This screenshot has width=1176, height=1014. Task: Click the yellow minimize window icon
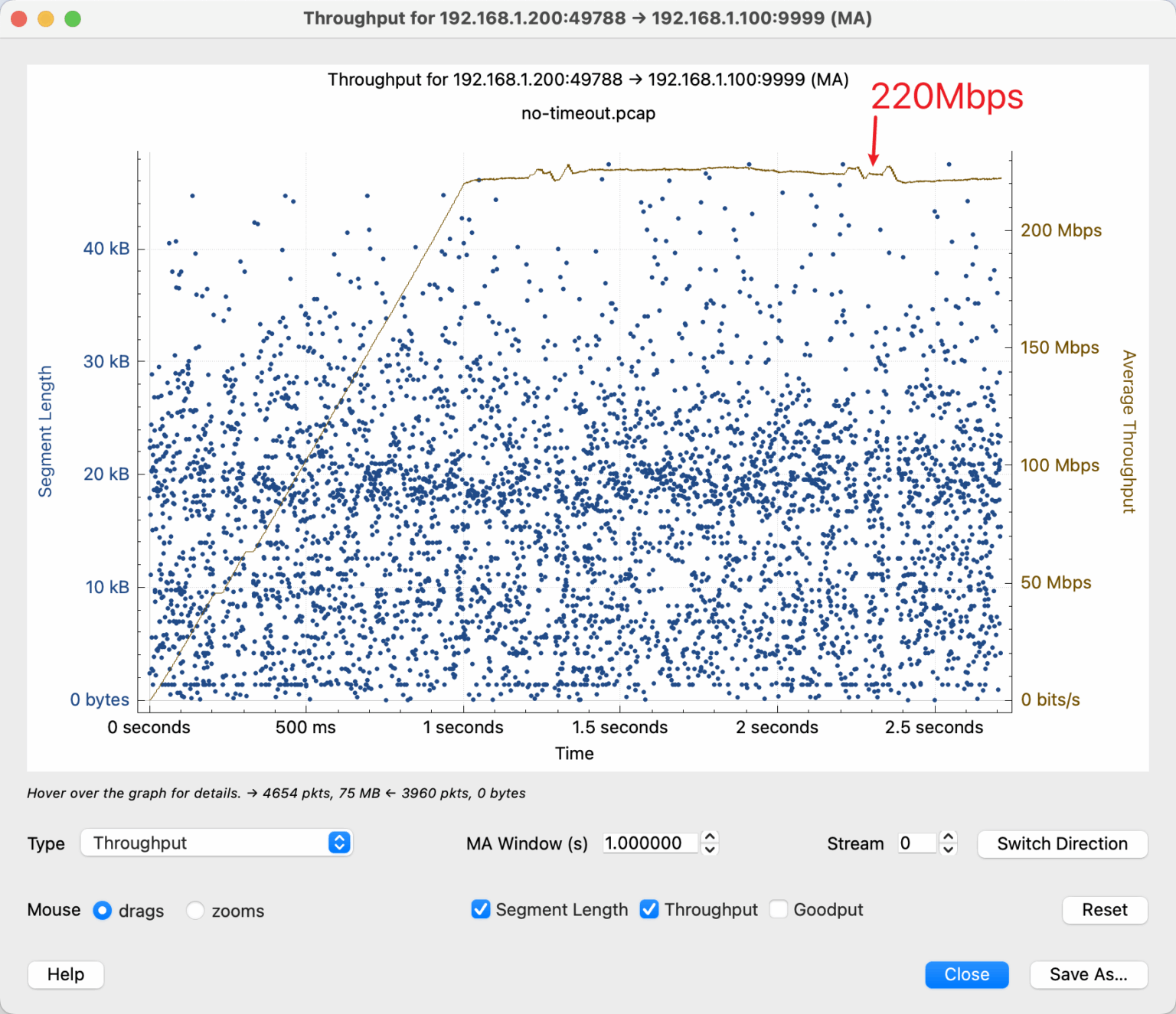pos(46,18)
